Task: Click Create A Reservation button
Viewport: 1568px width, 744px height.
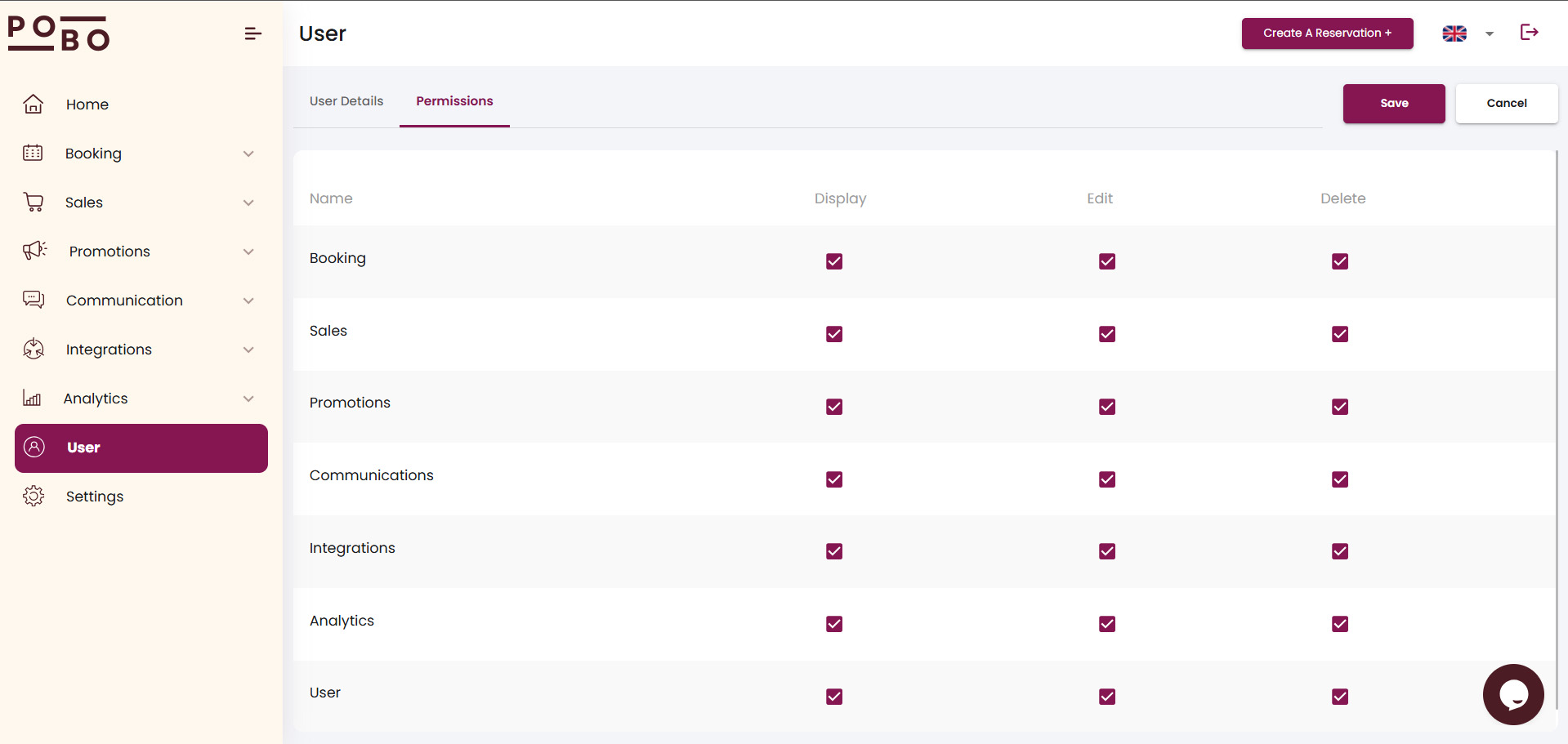Action: coord(1326,33)
